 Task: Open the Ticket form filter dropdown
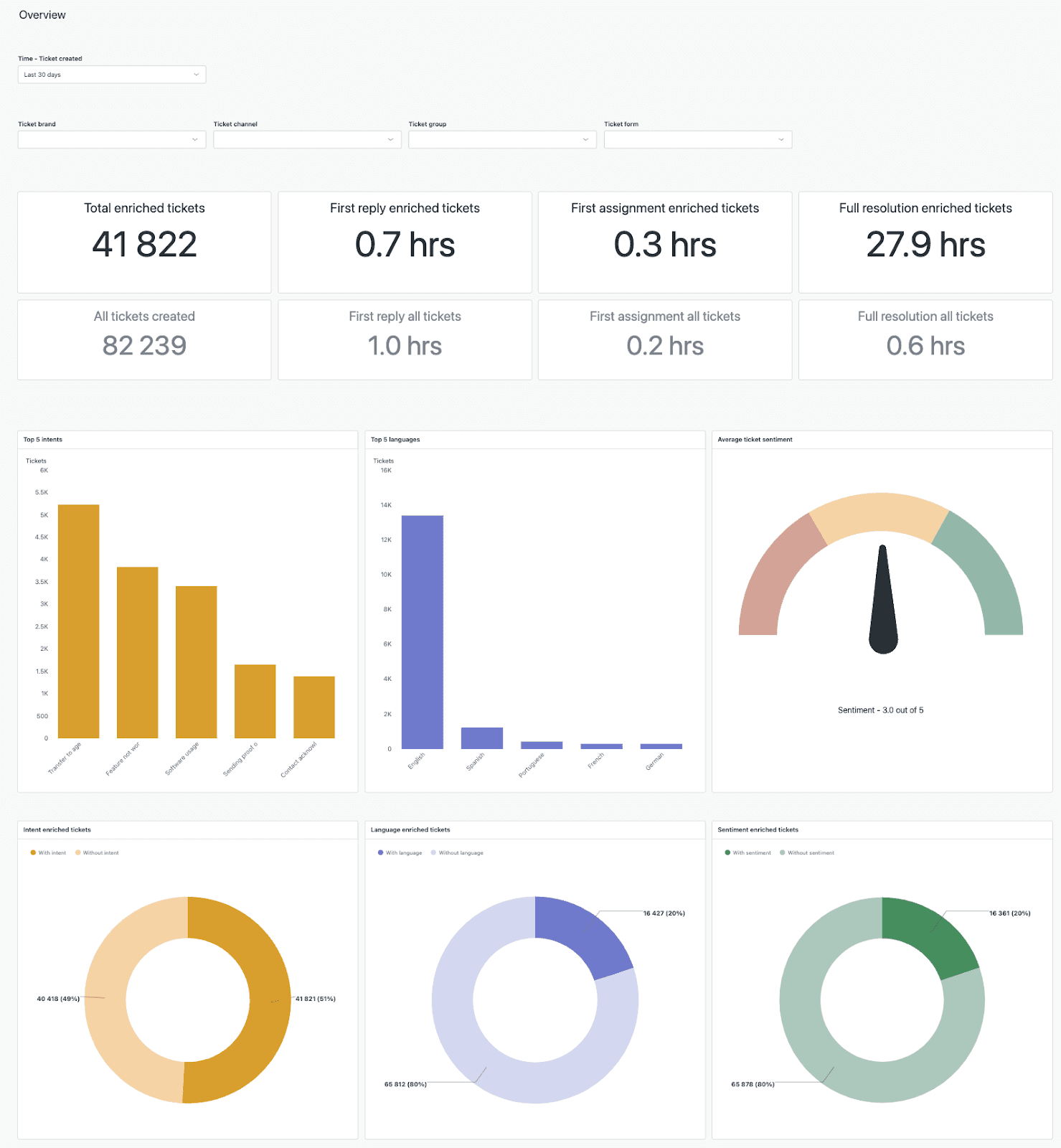[x=698, y=139]
